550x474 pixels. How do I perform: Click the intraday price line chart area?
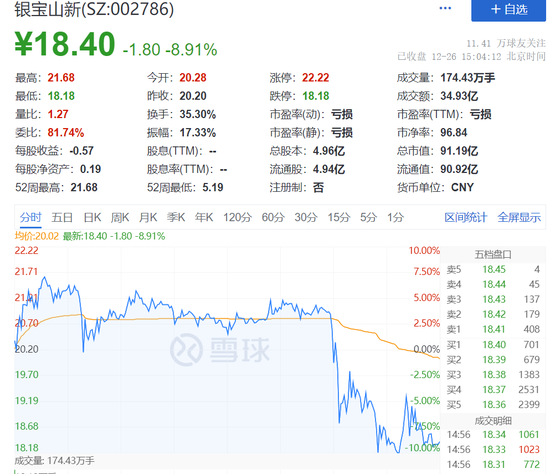click(227, 350)
